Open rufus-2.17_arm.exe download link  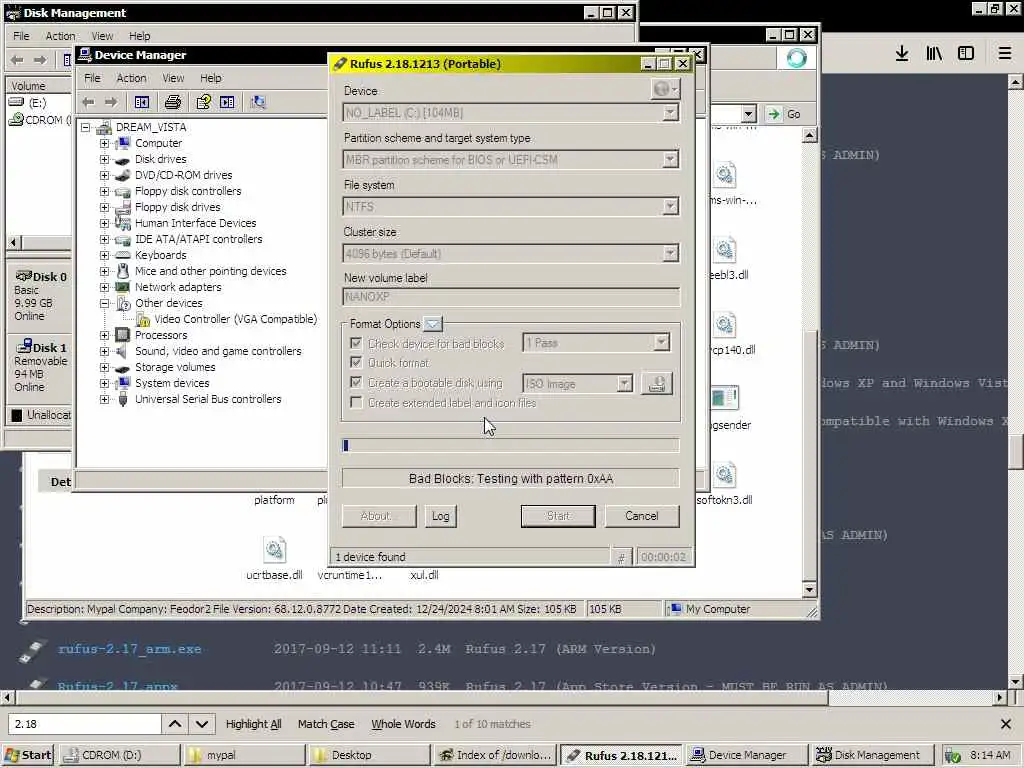129,649
